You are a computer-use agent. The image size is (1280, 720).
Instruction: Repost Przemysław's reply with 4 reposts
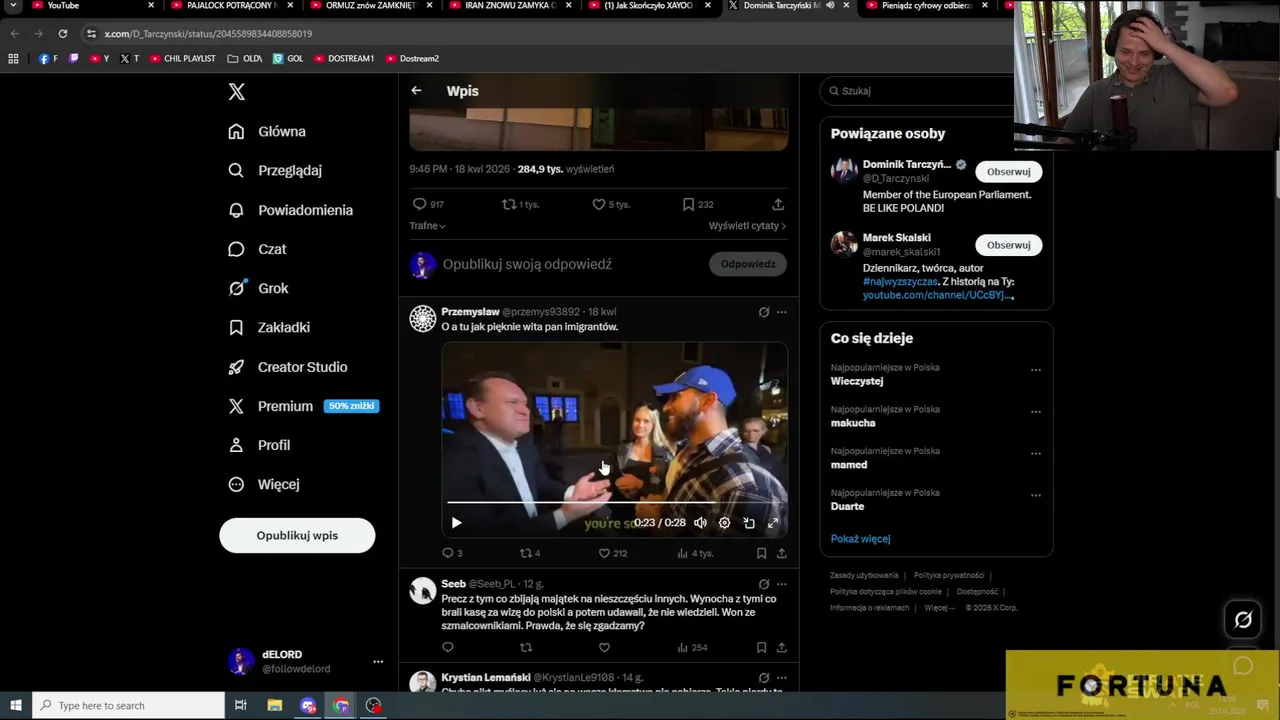point(530,553)
